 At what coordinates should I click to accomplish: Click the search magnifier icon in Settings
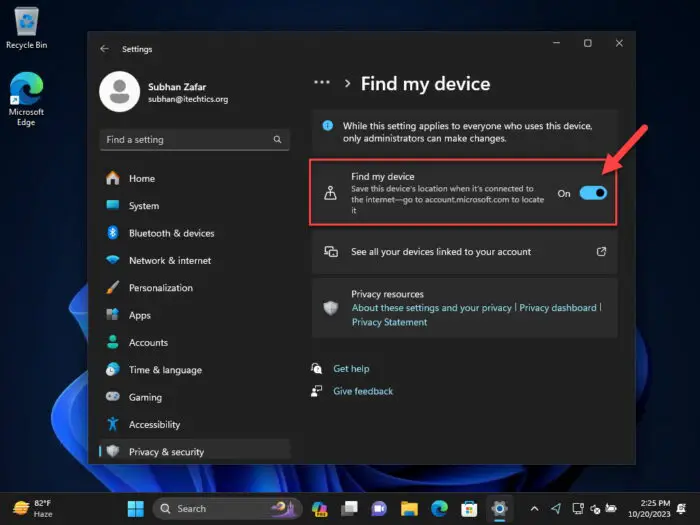[x=277, y=140]
